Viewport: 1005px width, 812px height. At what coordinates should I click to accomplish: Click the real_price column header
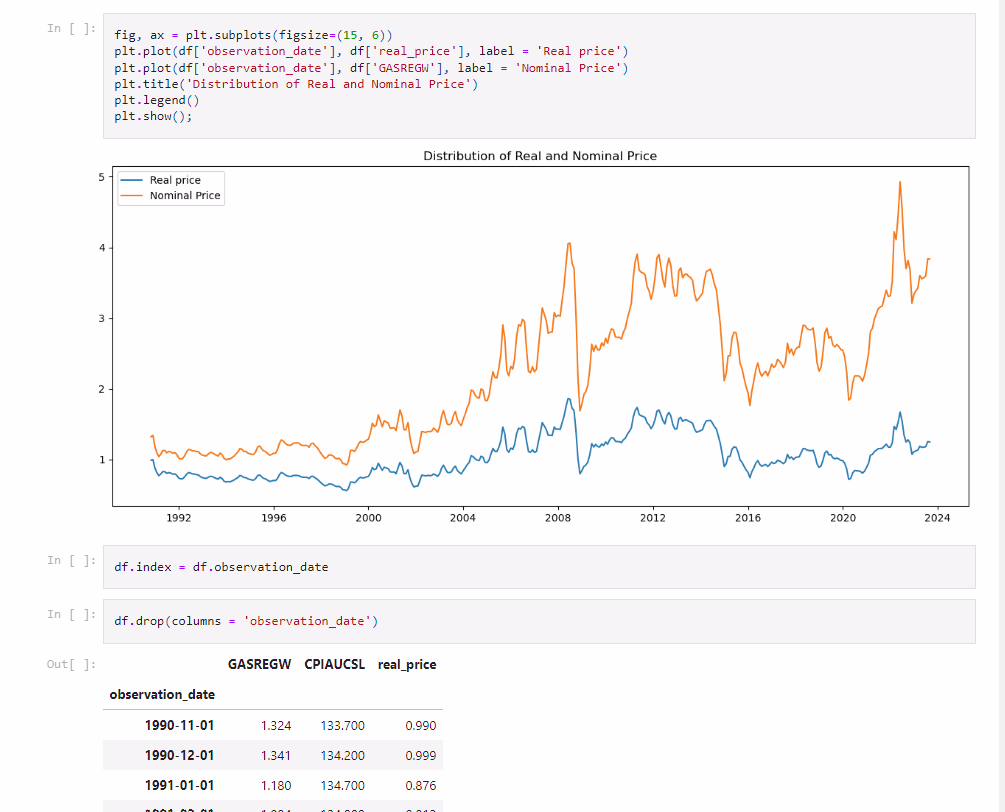(407, 664)
